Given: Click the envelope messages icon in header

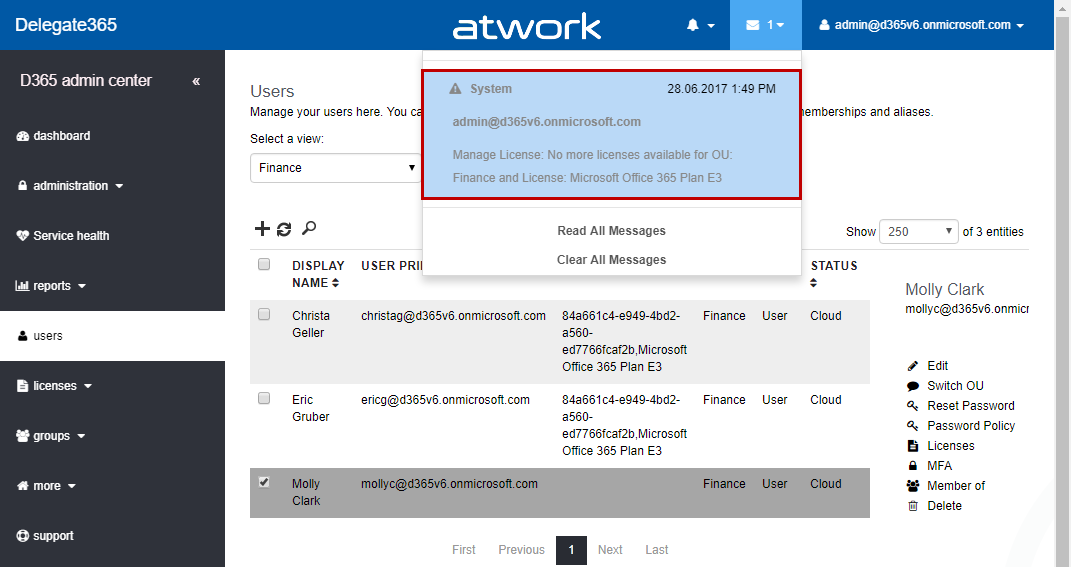Looking at the screenshot, I should tap(759, 25).
